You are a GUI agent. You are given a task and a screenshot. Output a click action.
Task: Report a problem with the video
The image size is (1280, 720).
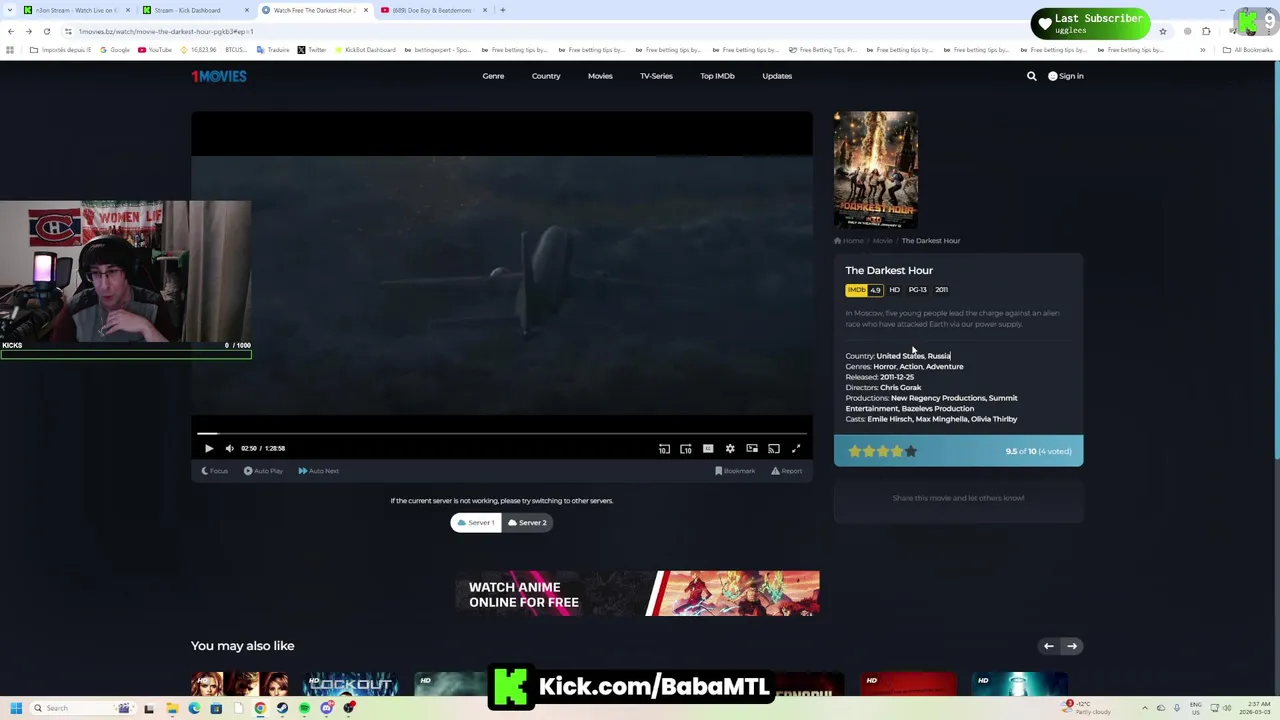pos(786,471)
